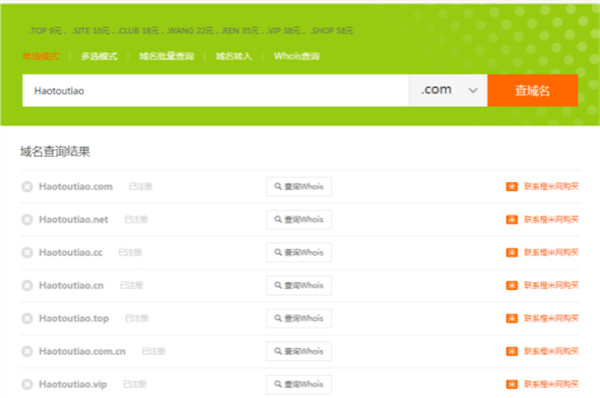Click the .REN 35元 price text
This screenshot has width=600, height=398.
coord(240,30)
